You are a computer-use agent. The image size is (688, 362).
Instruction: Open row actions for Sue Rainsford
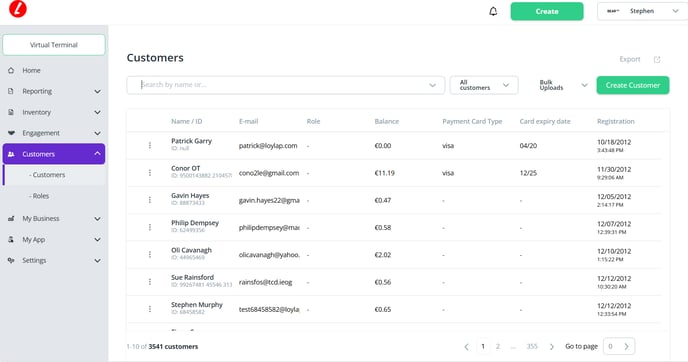click(x=150, y=282)
